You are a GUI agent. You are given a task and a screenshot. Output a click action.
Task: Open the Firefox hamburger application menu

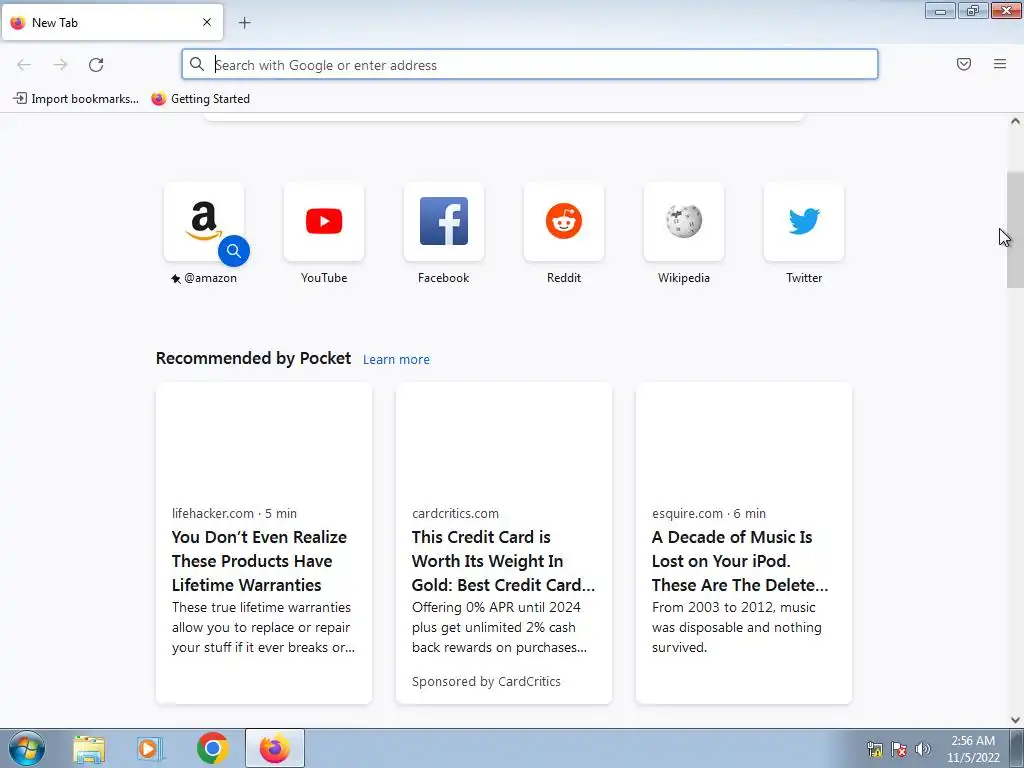(x=1000, y=64)
